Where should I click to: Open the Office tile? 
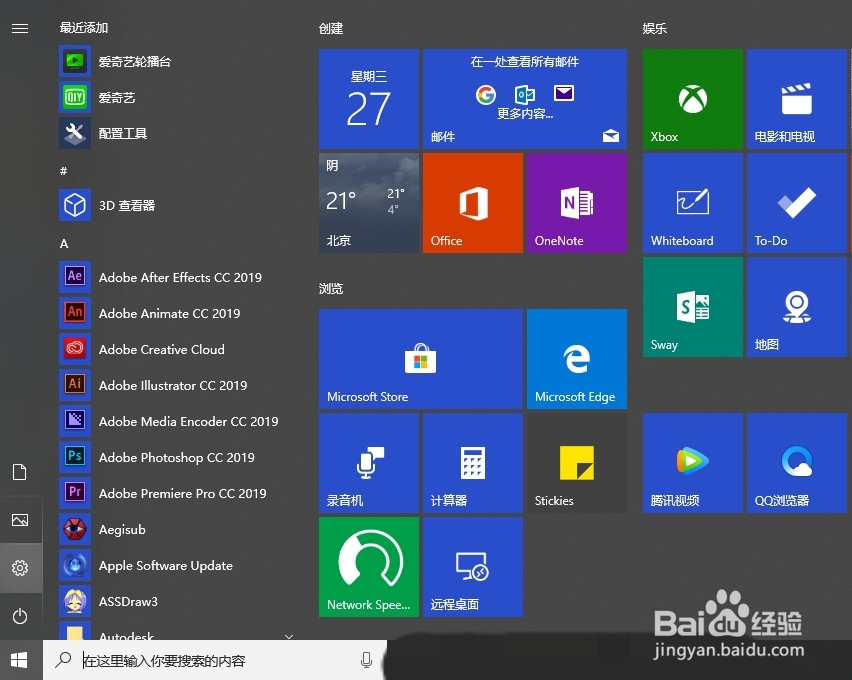[x=473, y=203]
